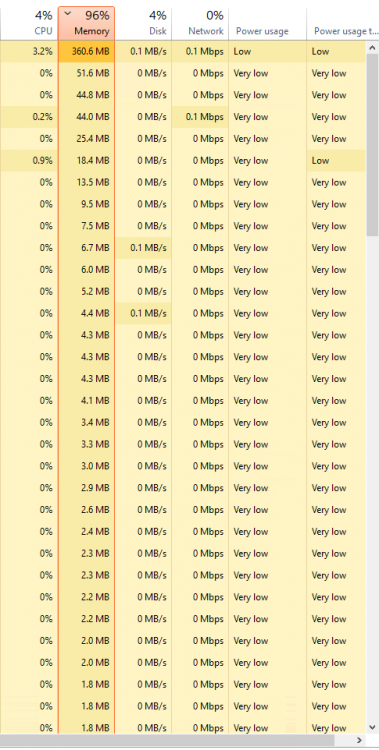This screenshot has height=750, width=379.
Task: Click the vertical scrollbar up arrow
Action: (373, 47)
